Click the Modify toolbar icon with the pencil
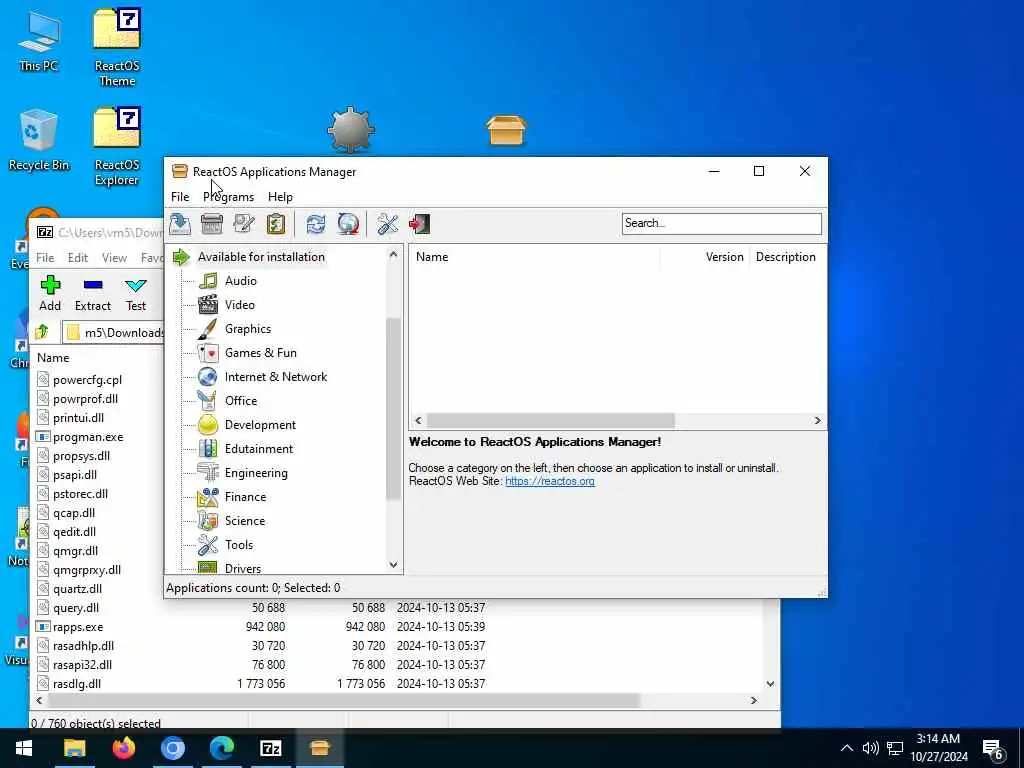This screenshot has width=1024, height=768. click(x=244, y=224)
